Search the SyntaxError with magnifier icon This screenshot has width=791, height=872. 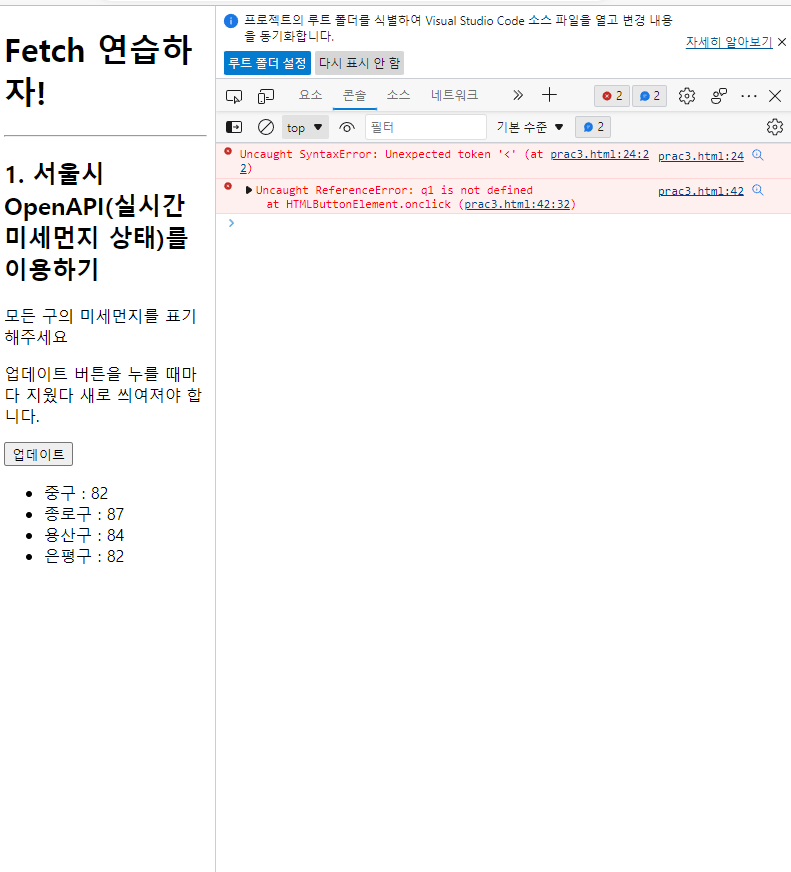point(758,155)
